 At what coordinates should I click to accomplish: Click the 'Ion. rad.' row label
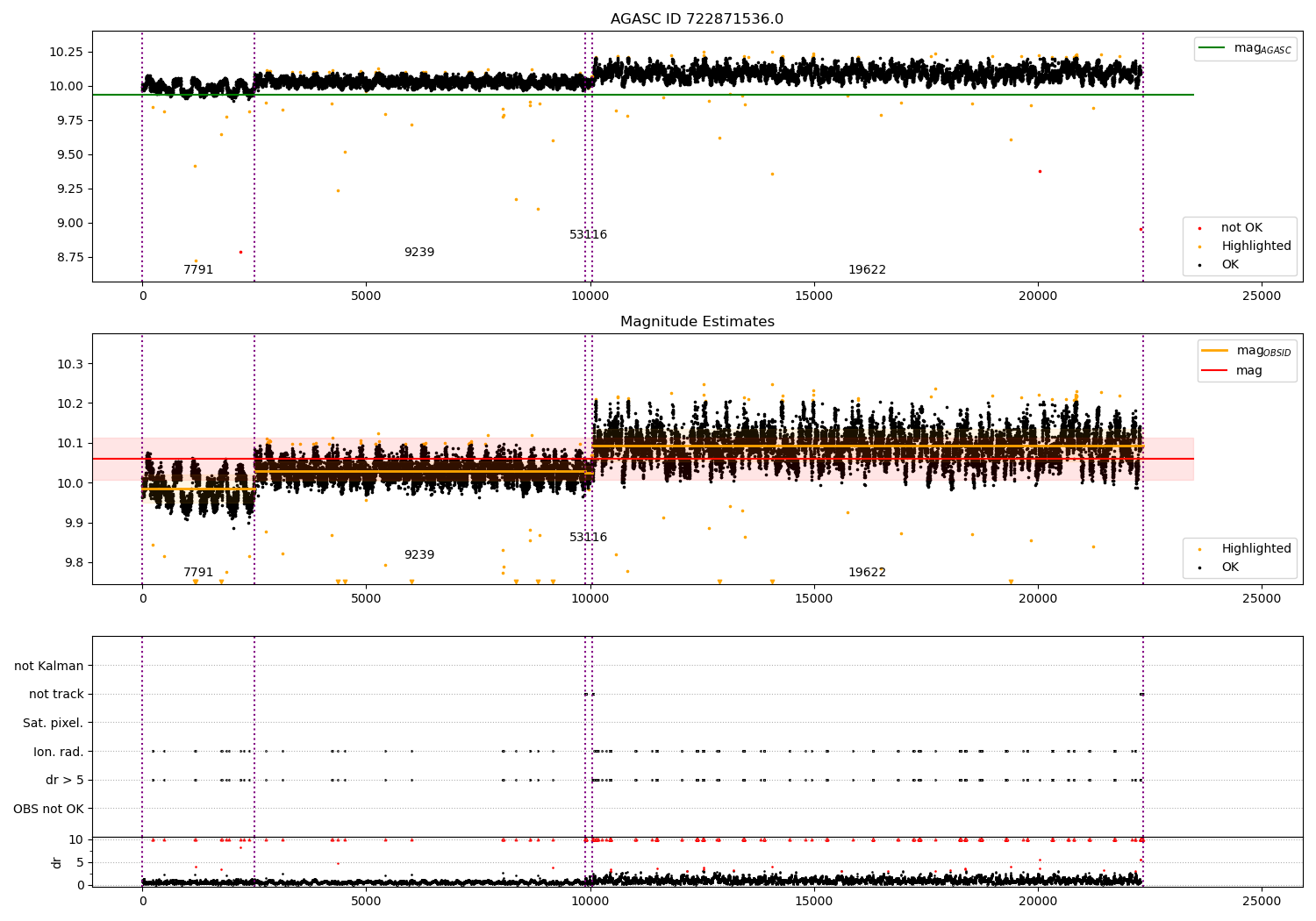tap(59, 752)
